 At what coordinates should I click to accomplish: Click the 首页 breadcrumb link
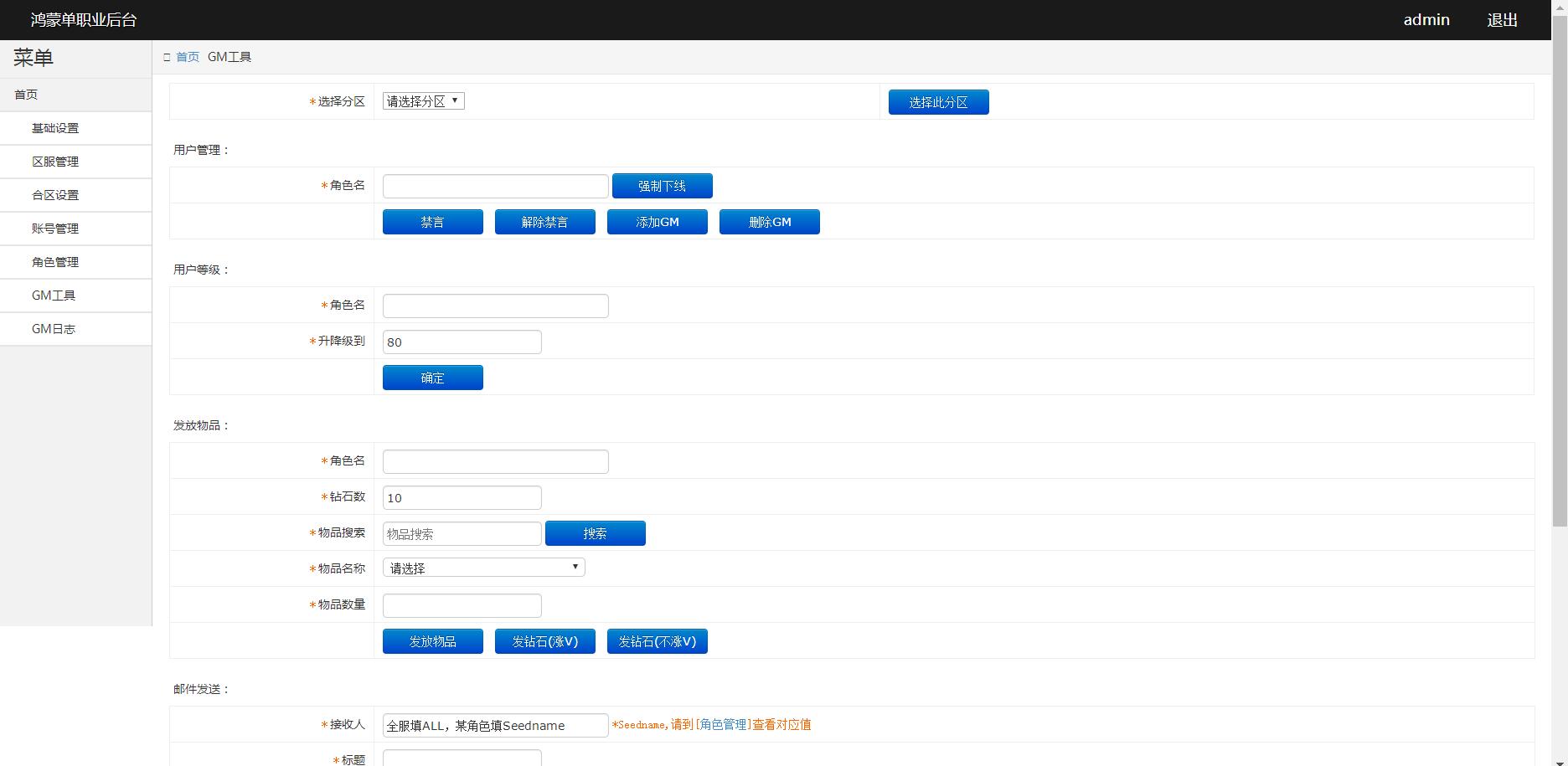point(188,57)
